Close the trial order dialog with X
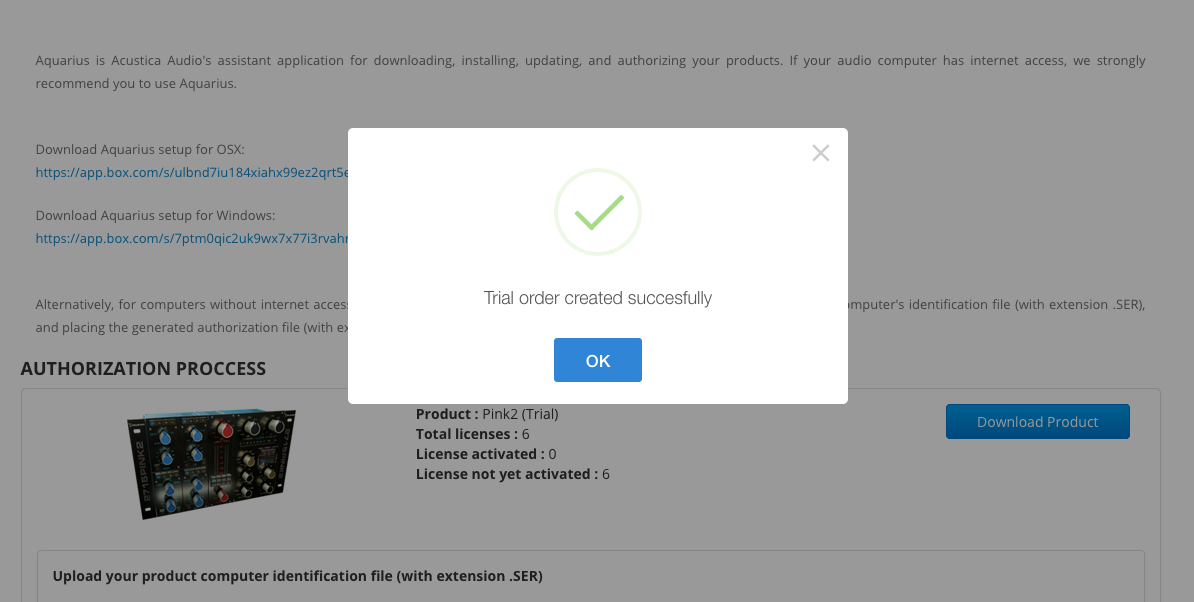The width and height of the screenshot is (1194, 602). tap(821, 153)
